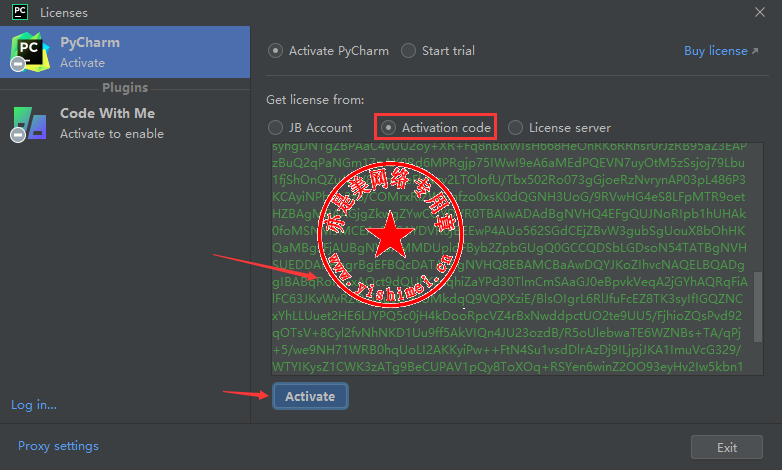The width and height of the screenshot is (782, 470).
Task: Click the 'Get license from:' label
Action: click(x=315, y=100)
